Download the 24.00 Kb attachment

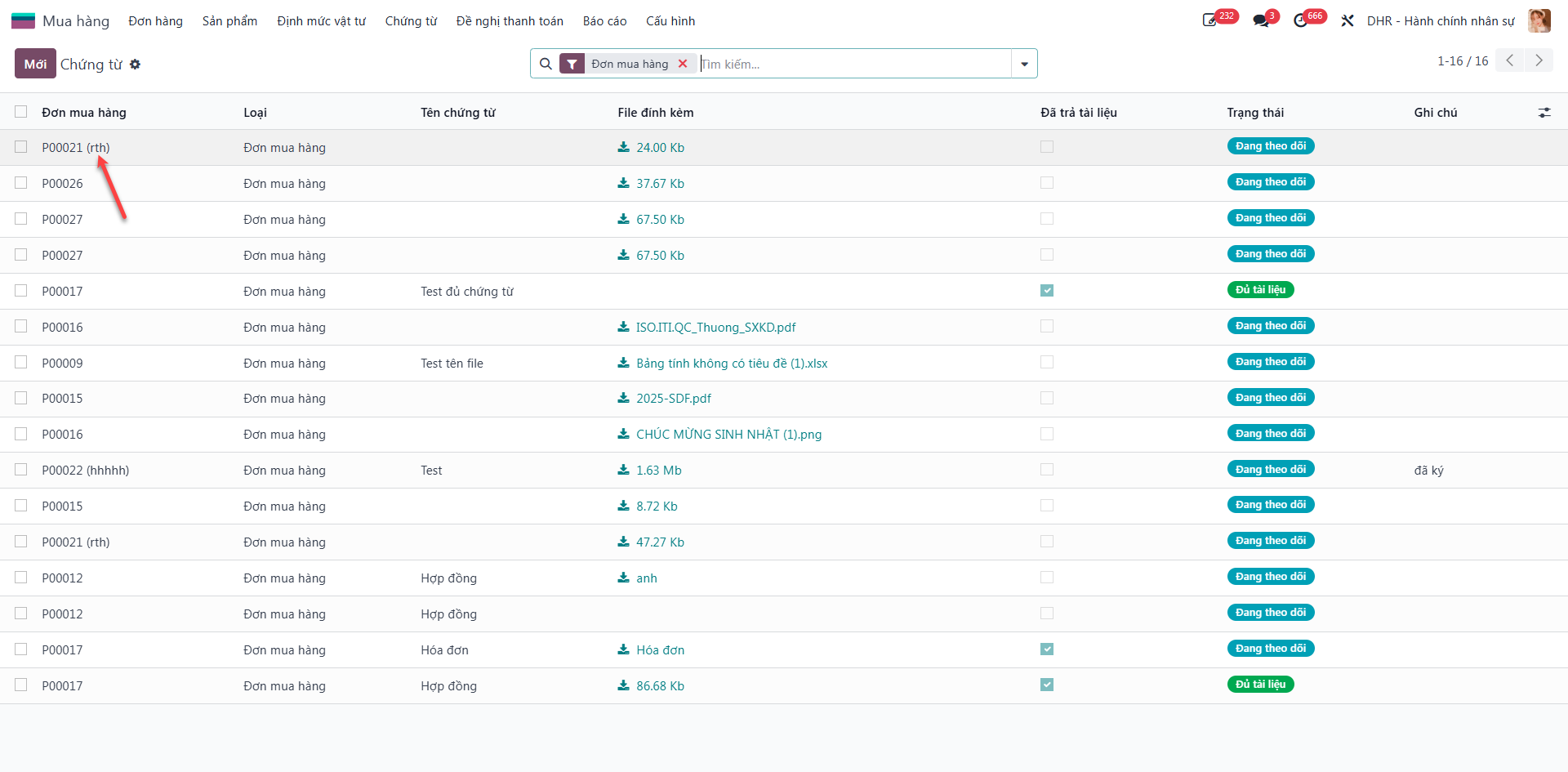click(x=651, y=148)
